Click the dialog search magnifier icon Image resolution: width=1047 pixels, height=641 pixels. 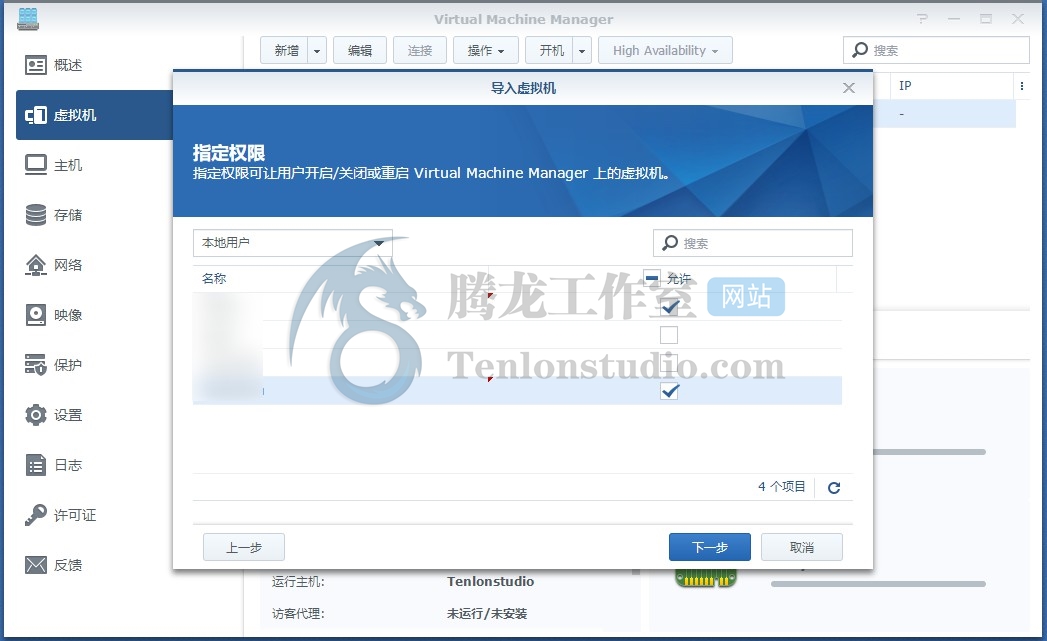pyautogui.click(x=670, y=243)
